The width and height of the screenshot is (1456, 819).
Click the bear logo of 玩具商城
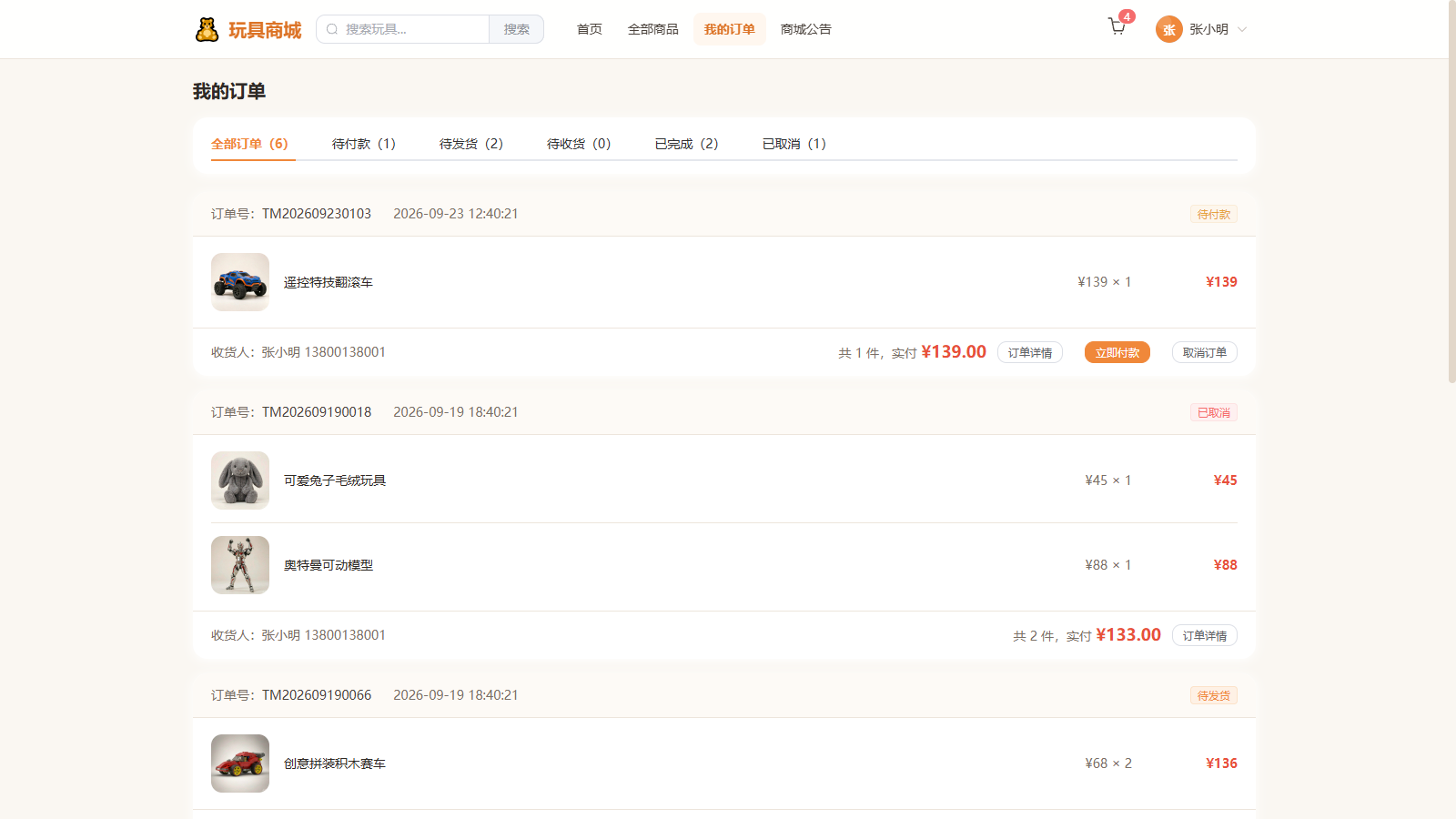pyautogui.click(x=207, y=29)
